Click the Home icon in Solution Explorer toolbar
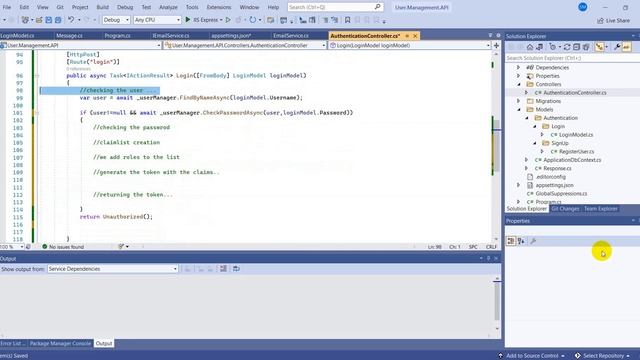 pyautogui.click(x=530, y=47)
